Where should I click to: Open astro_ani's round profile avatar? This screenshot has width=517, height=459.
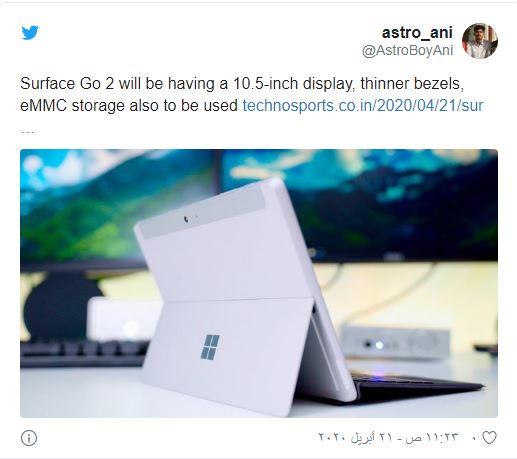480,41
